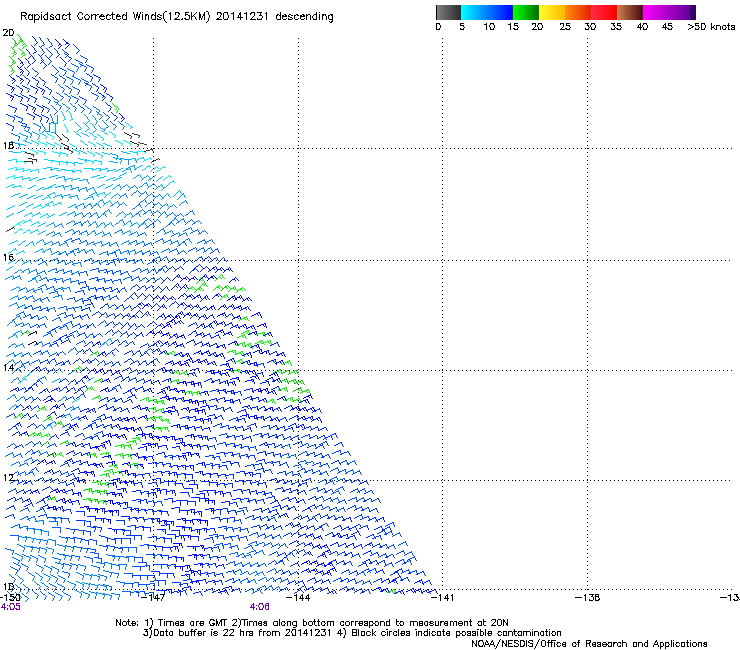The height and width of the screenshot is (650, 740).
Task: Click the longitude label -144
Action: (x=298, y=598)
